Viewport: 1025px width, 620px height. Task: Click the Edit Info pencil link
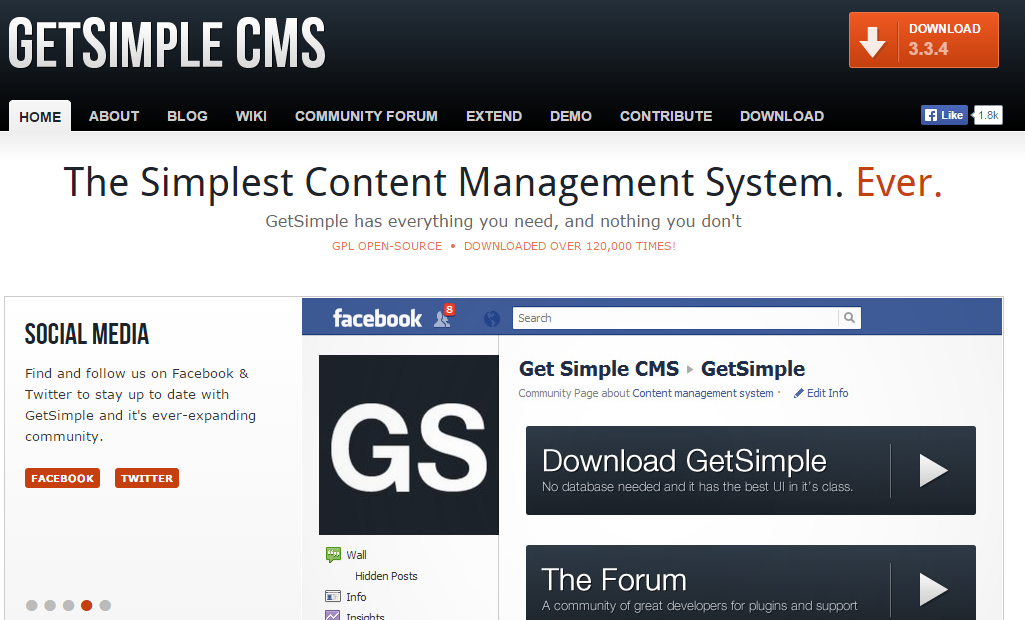821,393
